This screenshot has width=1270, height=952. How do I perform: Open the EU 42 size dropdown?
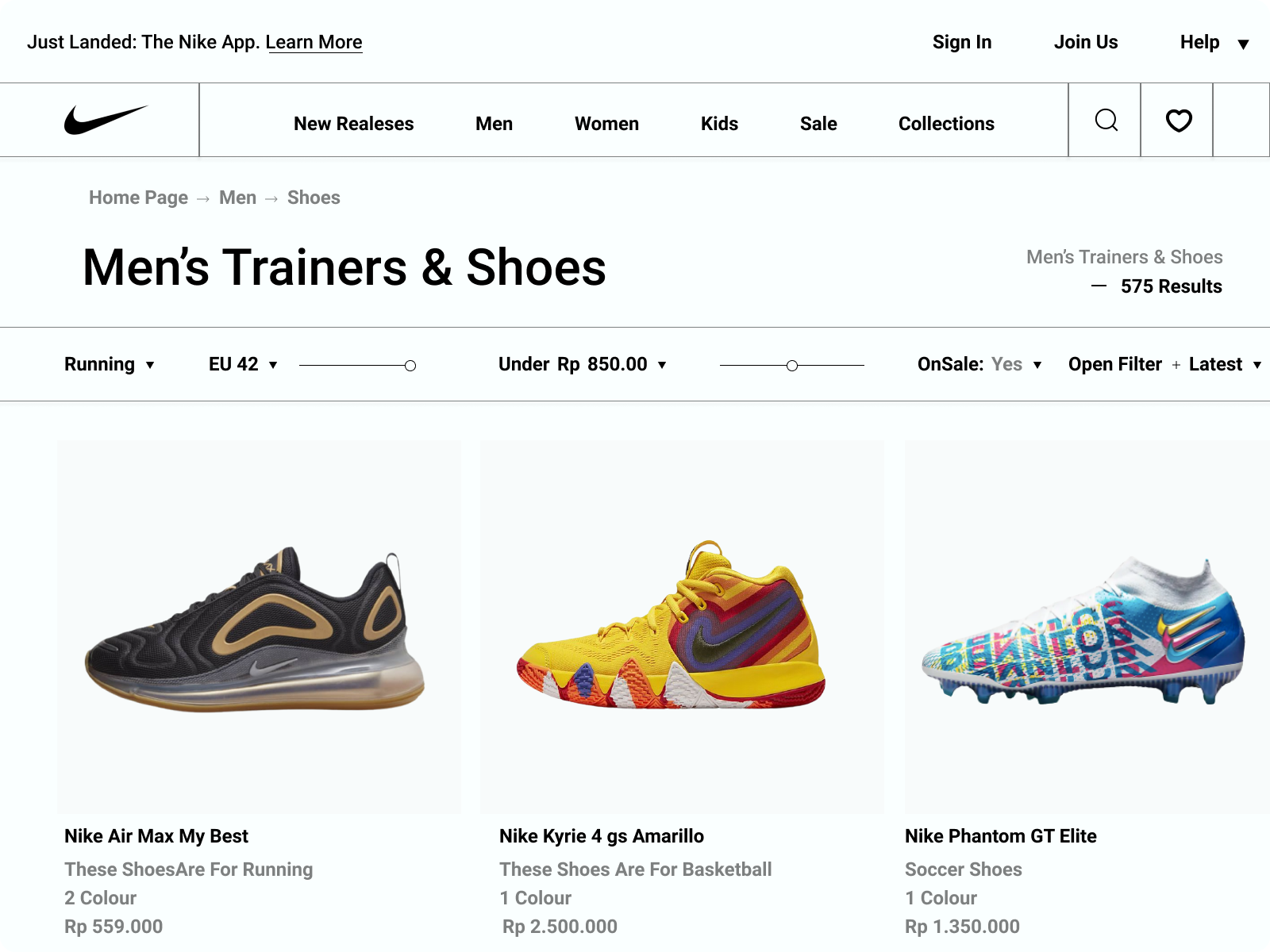pyautogui.click(x=243, y=364)
